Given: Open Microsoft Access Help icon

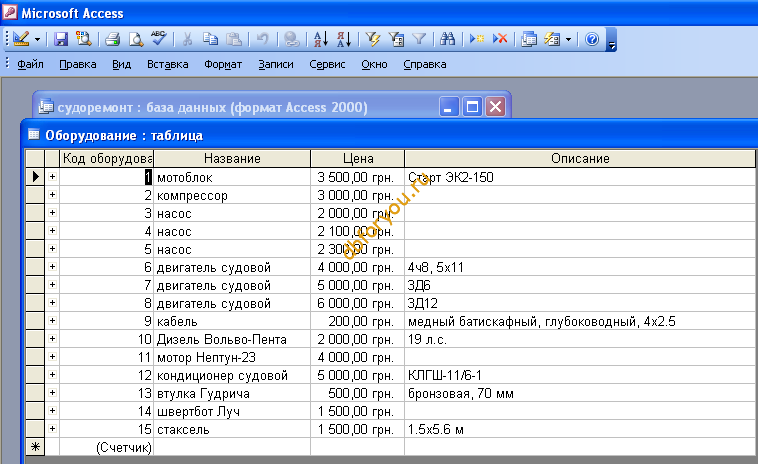Looking at the screenshot, I should point(592,39).
